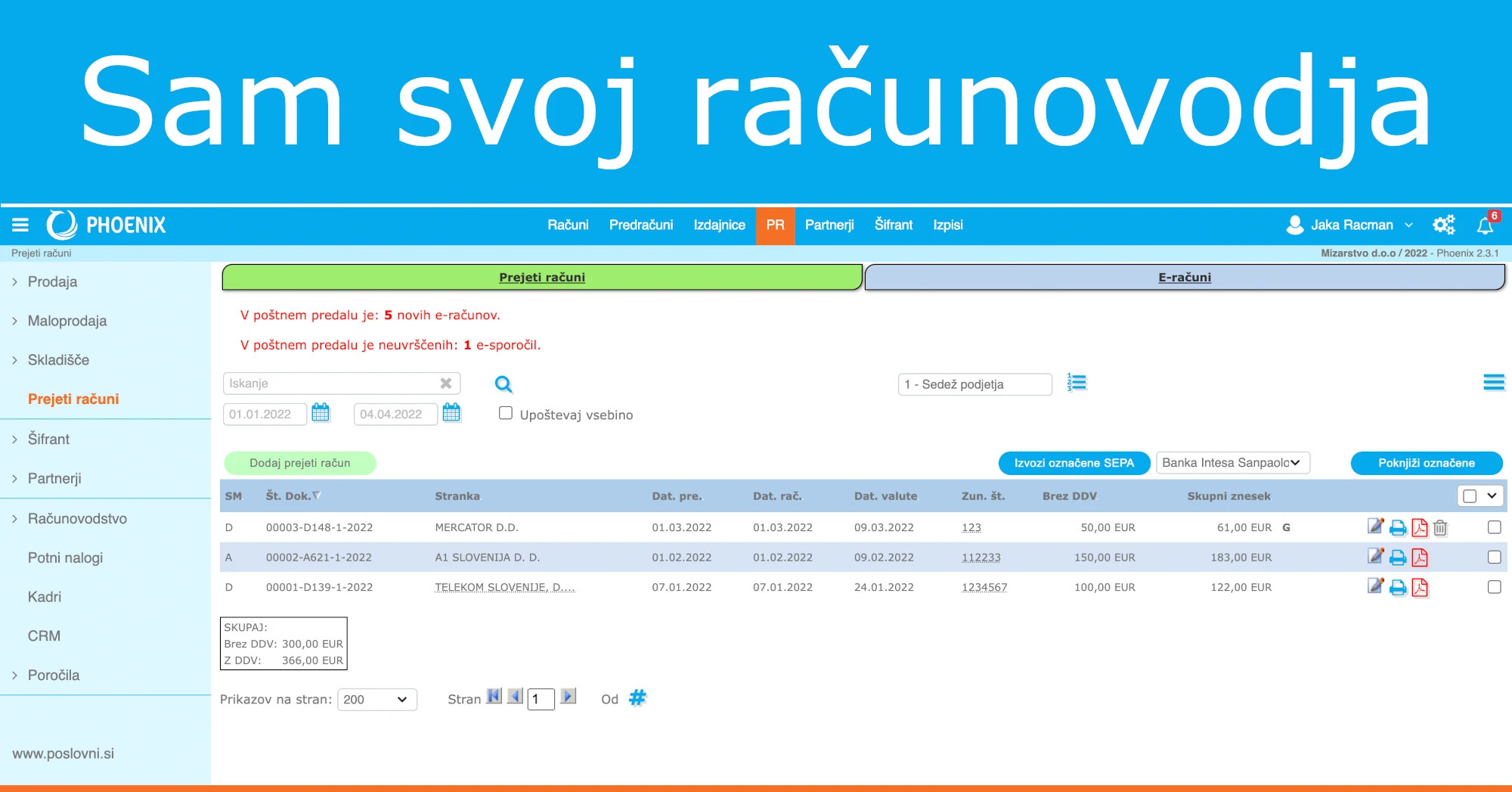Open the hamburger menu next to Phoenix logo
The height and width of the screenshot is (792, 1512).
point(20,225)
